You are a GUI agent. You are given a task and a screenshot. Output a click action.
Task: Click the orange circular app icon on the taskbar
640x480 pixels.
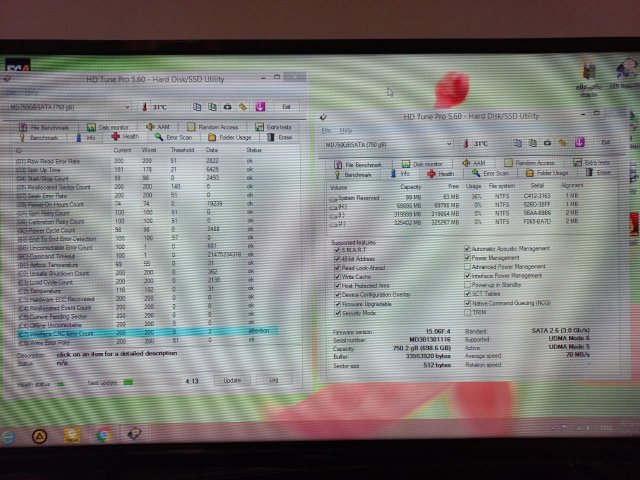[39, 434]
